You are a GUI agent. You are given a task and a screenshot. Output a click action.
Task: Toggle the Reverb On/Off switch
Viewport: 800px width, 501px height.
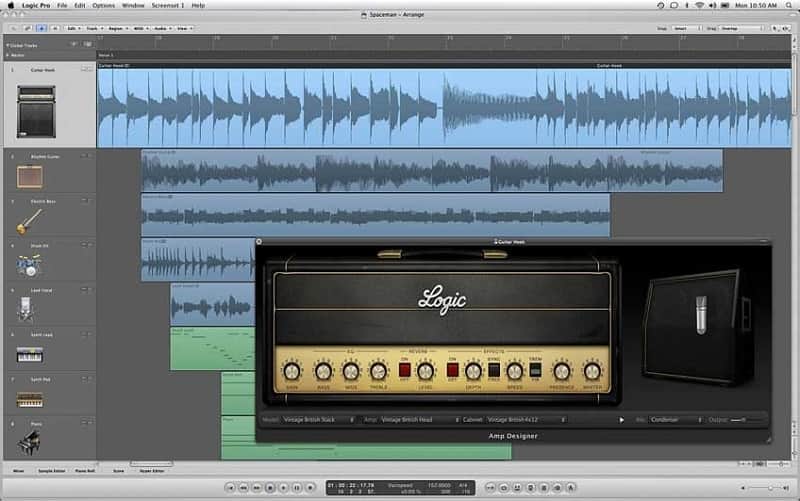405,369
